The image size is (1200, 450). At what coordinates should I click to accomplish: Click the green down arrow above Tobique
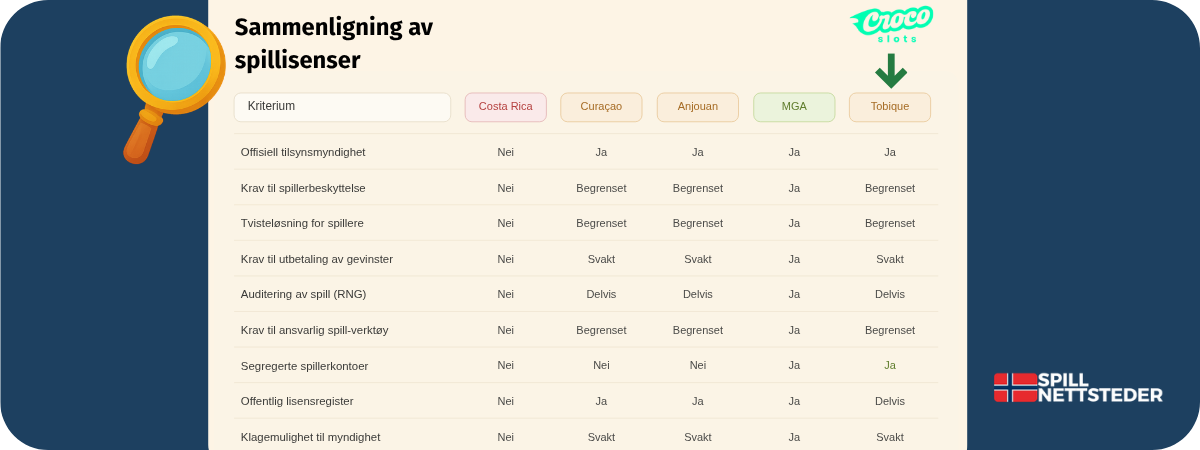tap(890, 70)
